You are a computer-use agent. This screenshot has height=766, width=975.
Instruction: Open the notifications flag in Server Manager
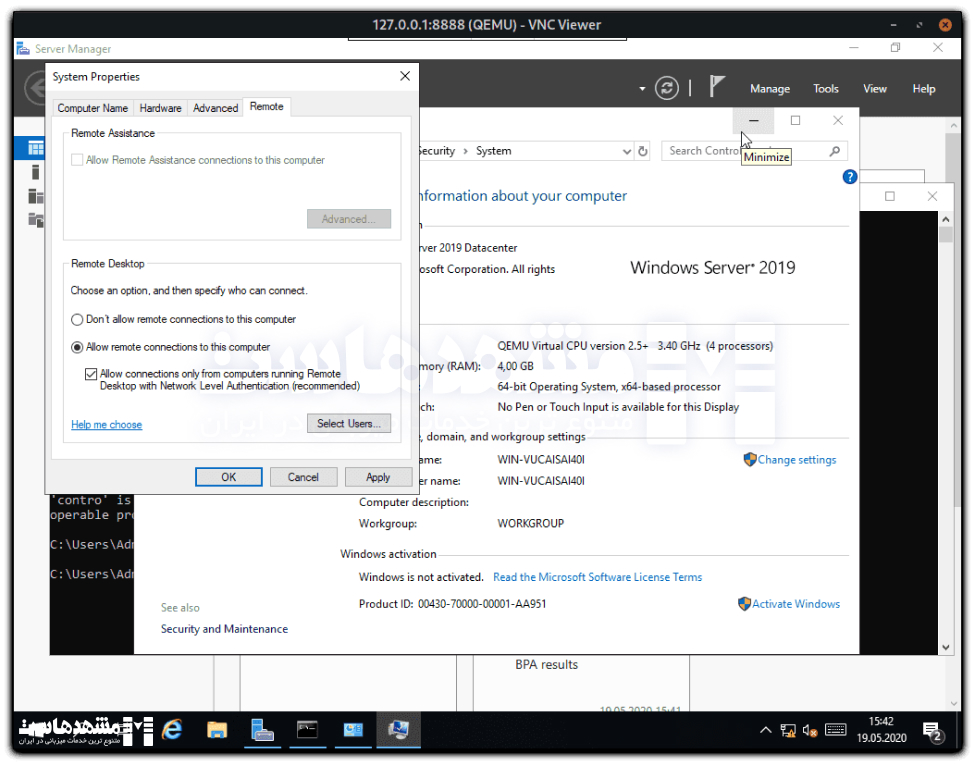tap(717, 87)
